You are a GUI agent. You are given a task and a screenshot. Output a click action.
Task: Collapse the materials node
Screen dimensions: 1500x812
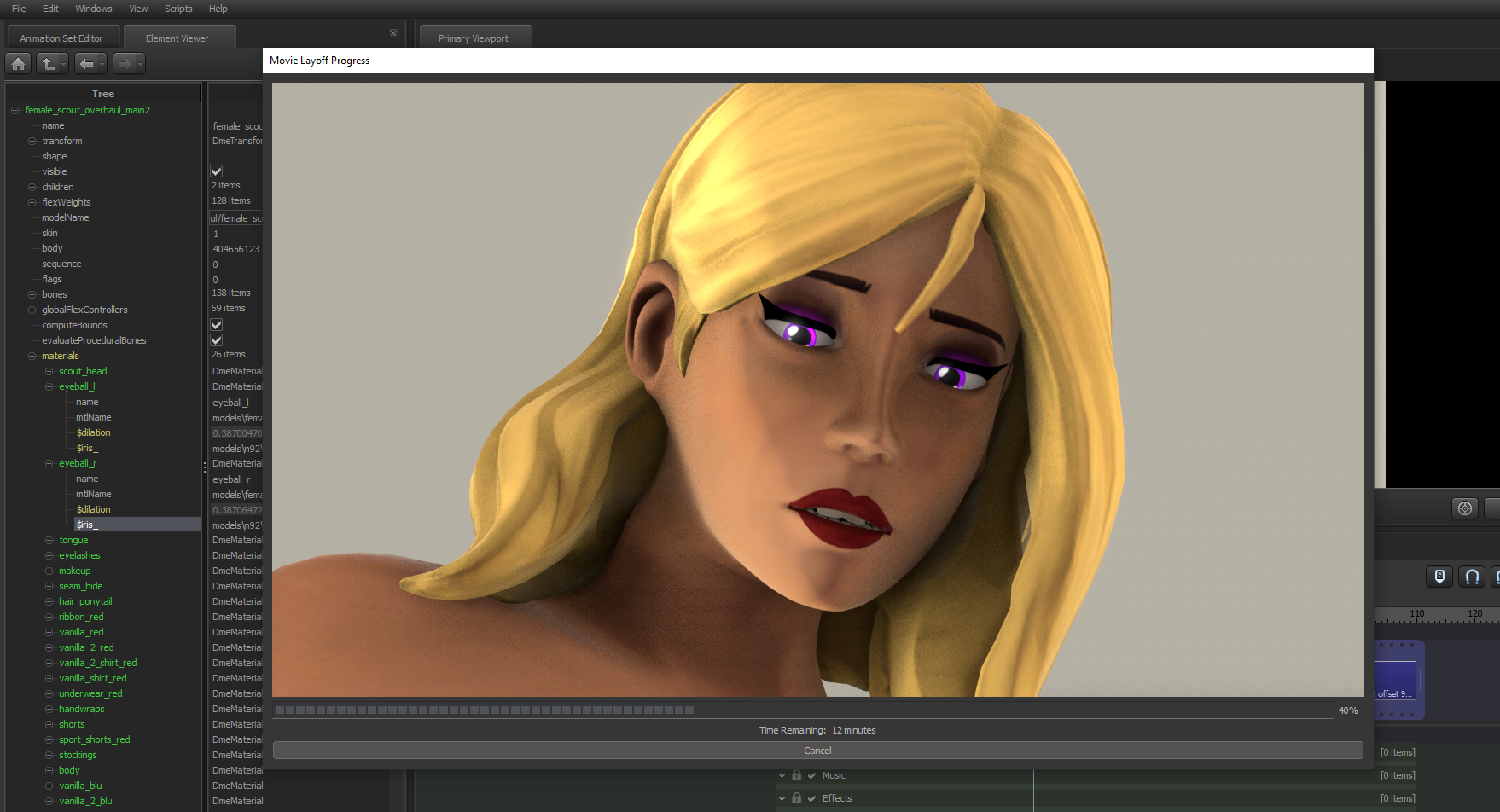tap(32, 356)
